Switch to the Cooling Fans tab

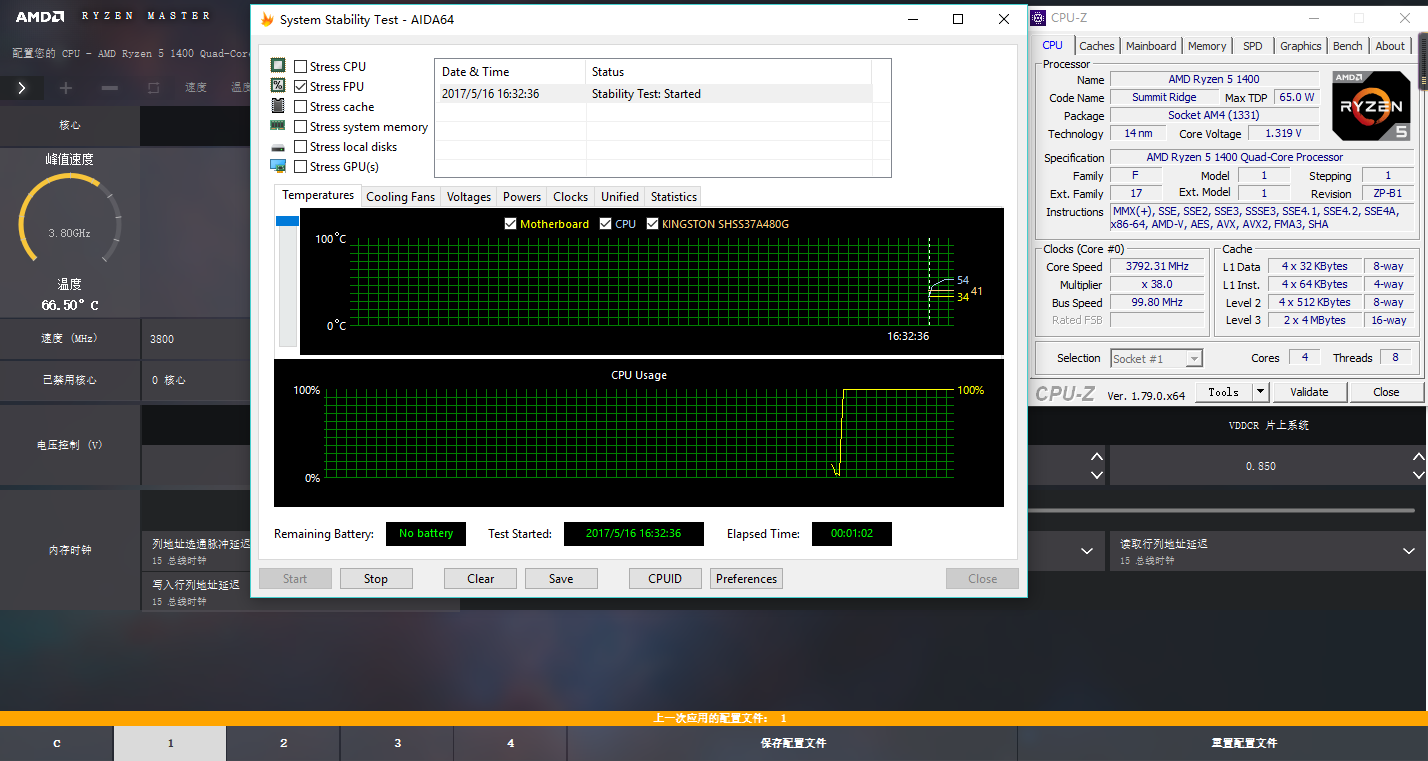pyautogui.click(x=400, y=197)
